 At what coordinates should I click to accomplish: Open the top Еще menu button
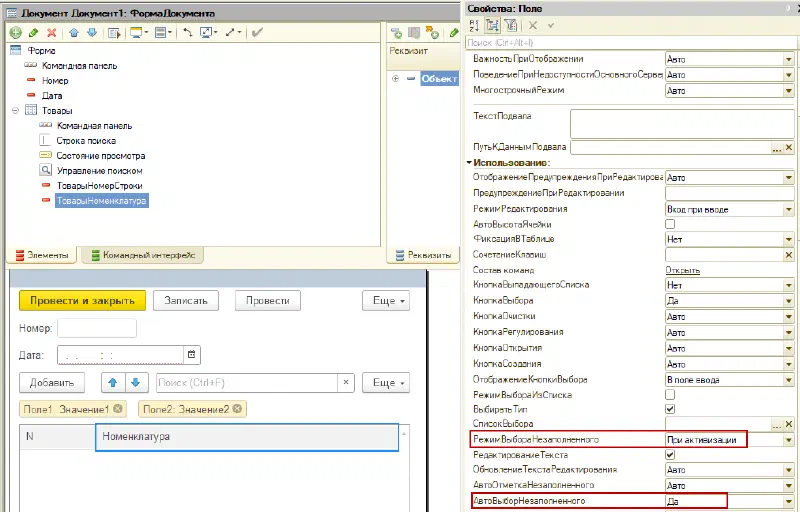pyautogui.click(x=386, y=300)
